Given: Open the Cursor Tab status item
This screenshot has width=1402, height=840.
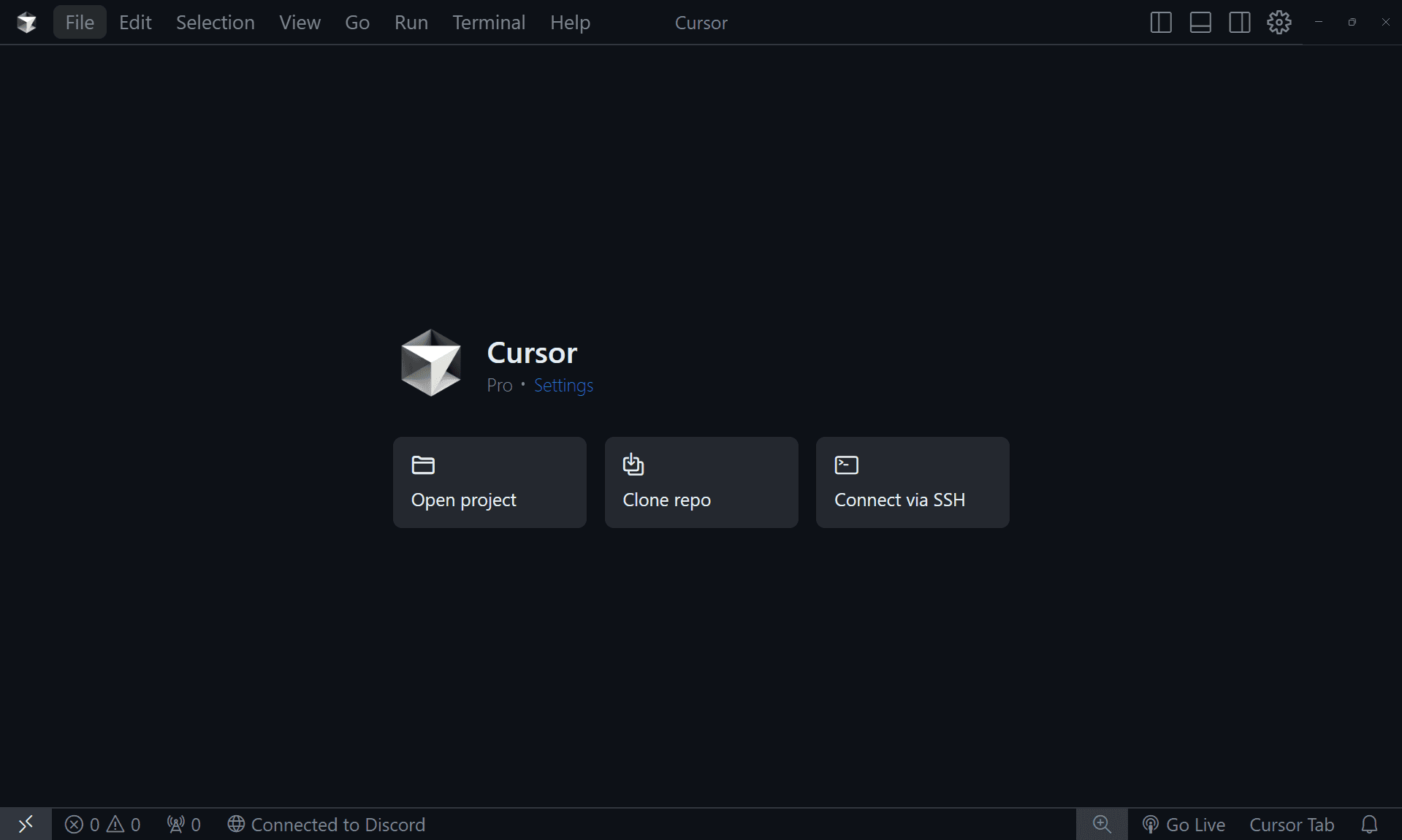Looking at the screenshot, I should coord(1291,825).
